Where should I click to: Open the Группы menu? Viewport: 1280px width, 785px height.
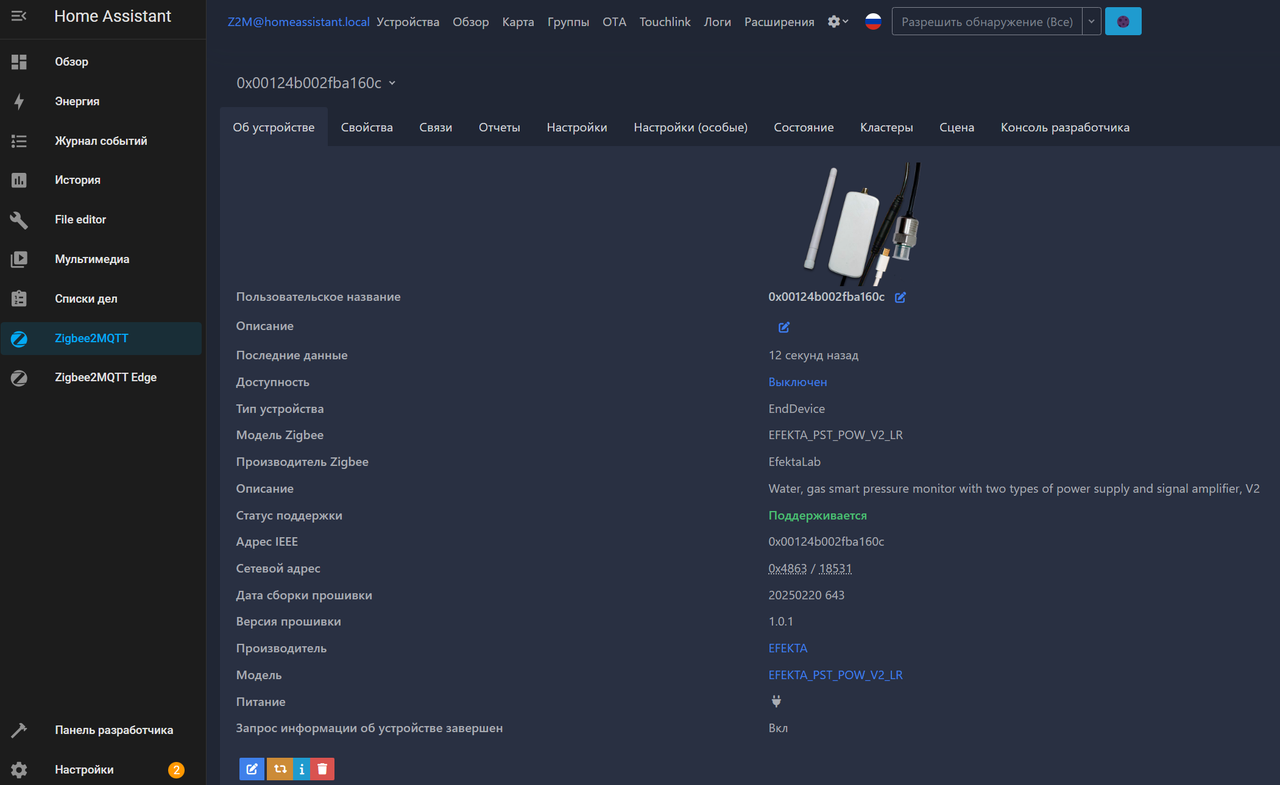[569, 22]
